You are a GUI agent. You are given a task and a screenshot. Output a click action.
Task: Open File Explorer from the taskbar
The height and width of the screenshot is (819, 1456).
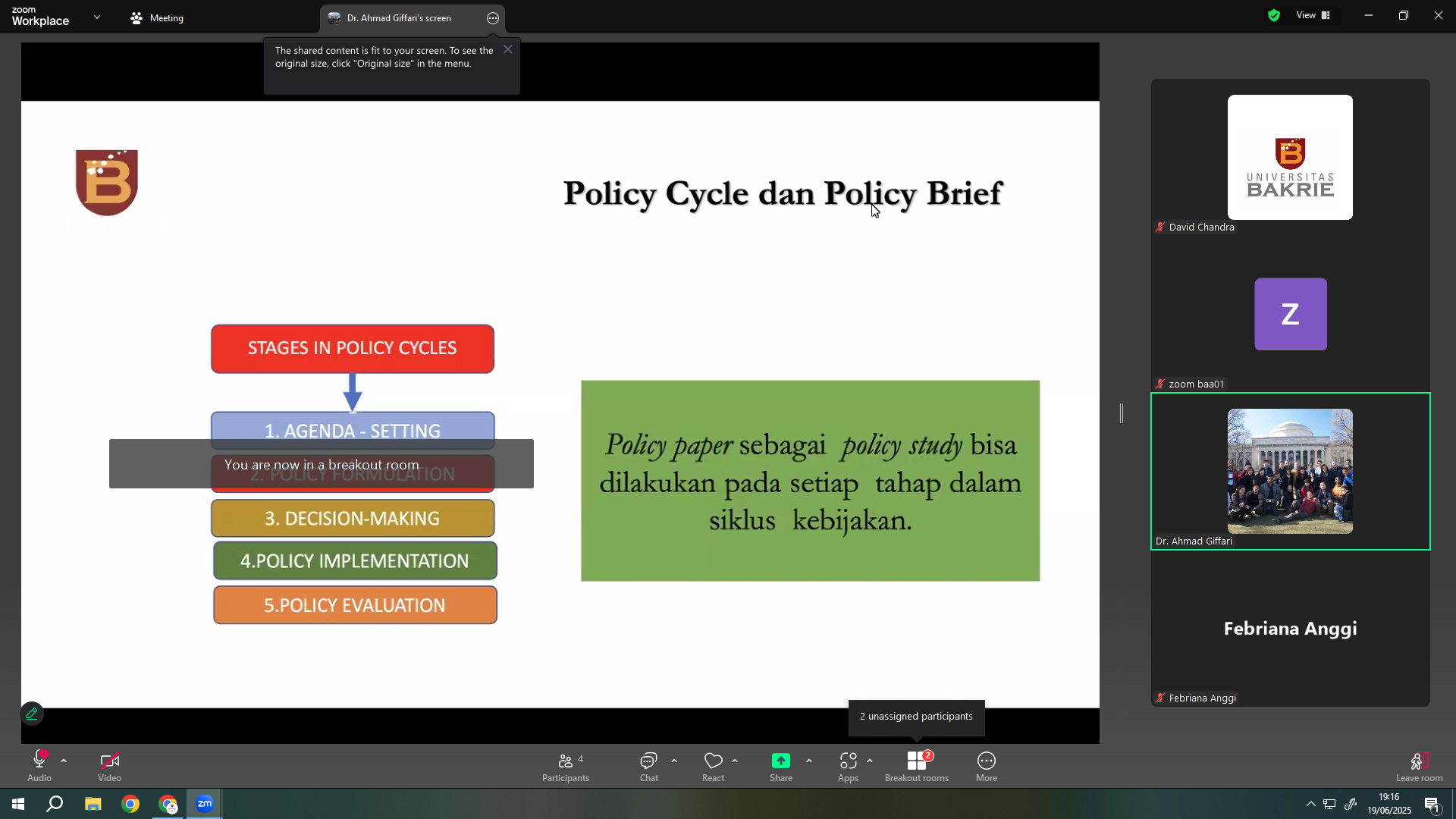pos(93,804)
